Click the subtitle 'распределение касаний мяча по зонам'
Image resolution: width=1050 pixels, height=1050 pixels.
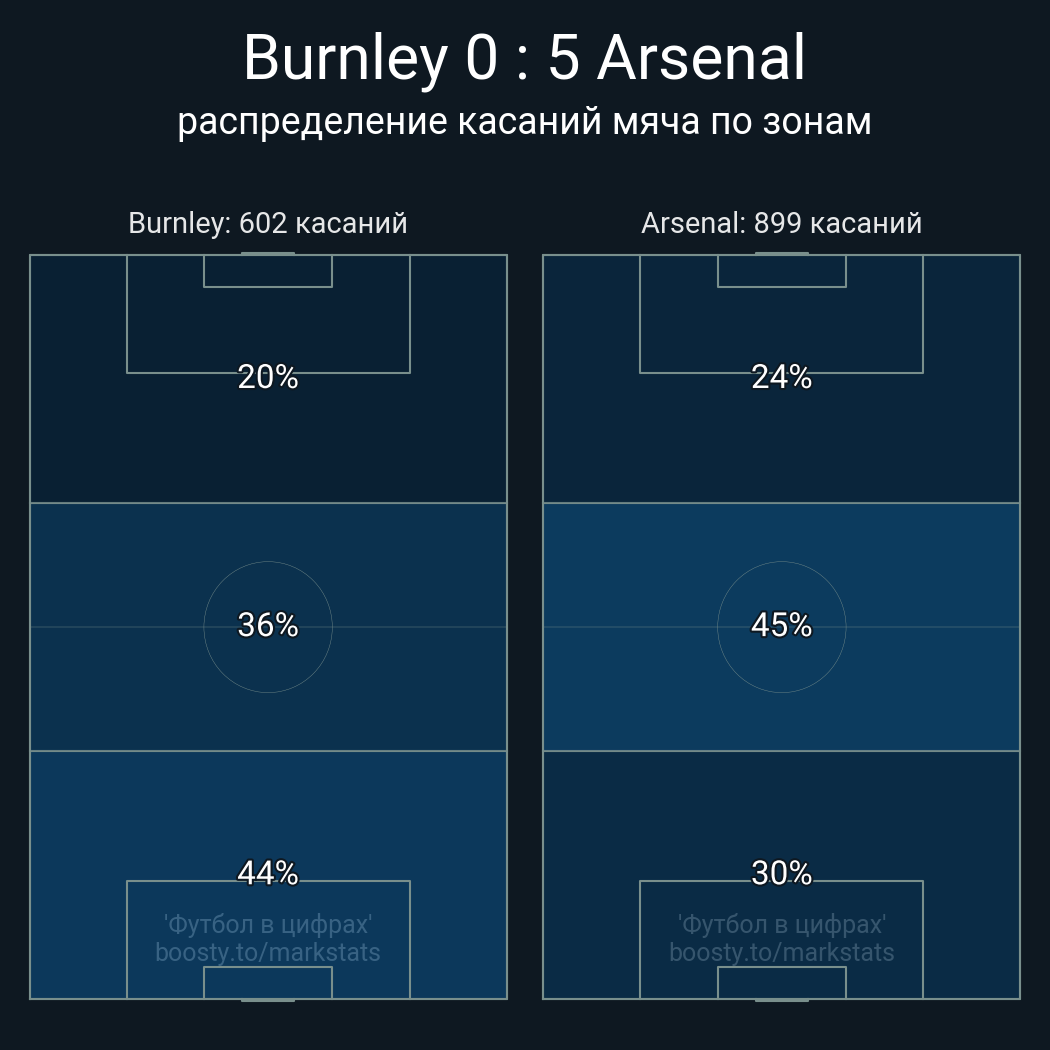point(524,121)
